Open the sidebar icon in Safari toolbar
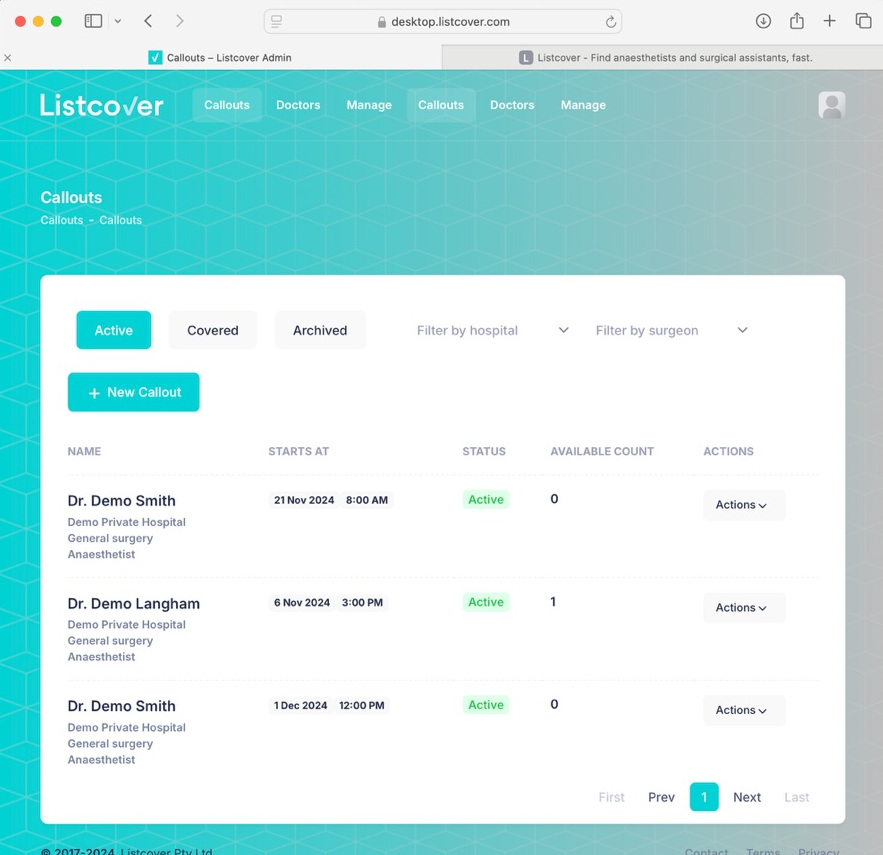883x855 pixels. click(92, 20)
